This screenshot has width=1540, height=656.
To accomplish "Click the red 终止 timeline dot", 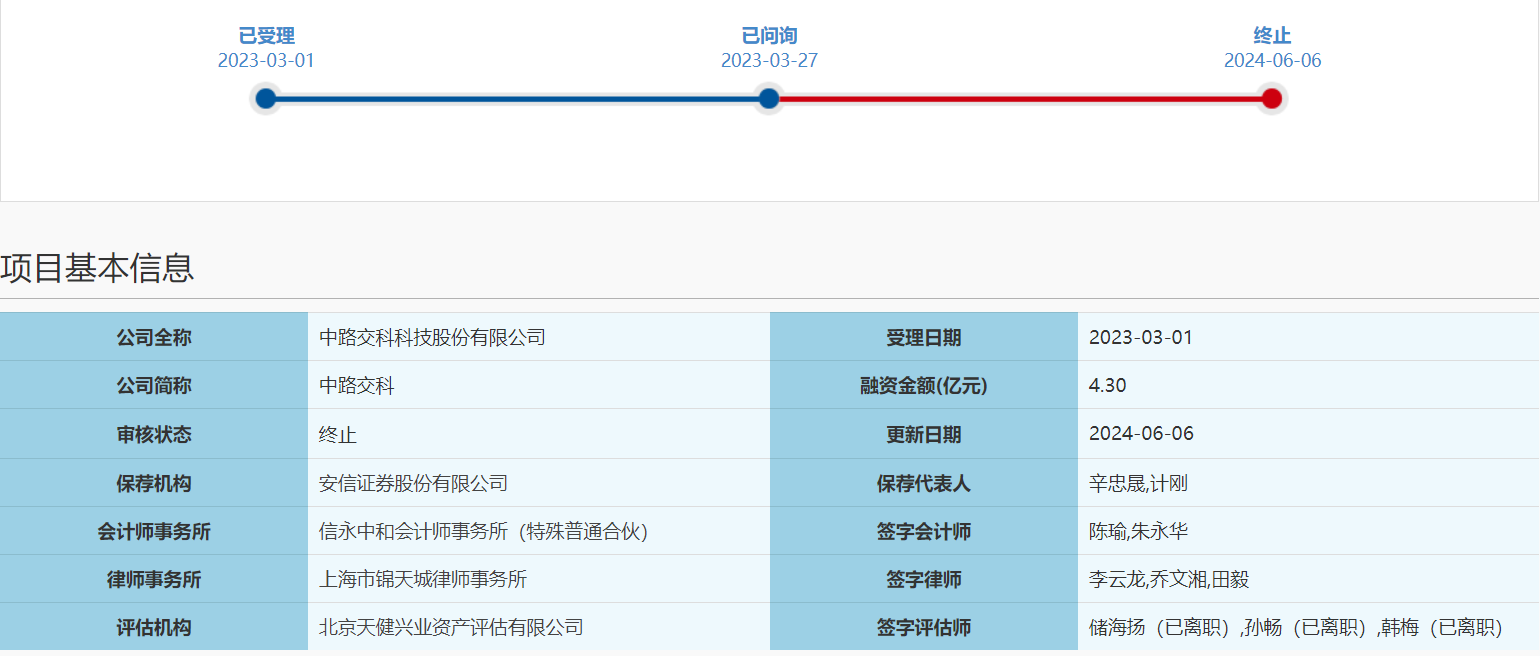I will (1271, 98).
